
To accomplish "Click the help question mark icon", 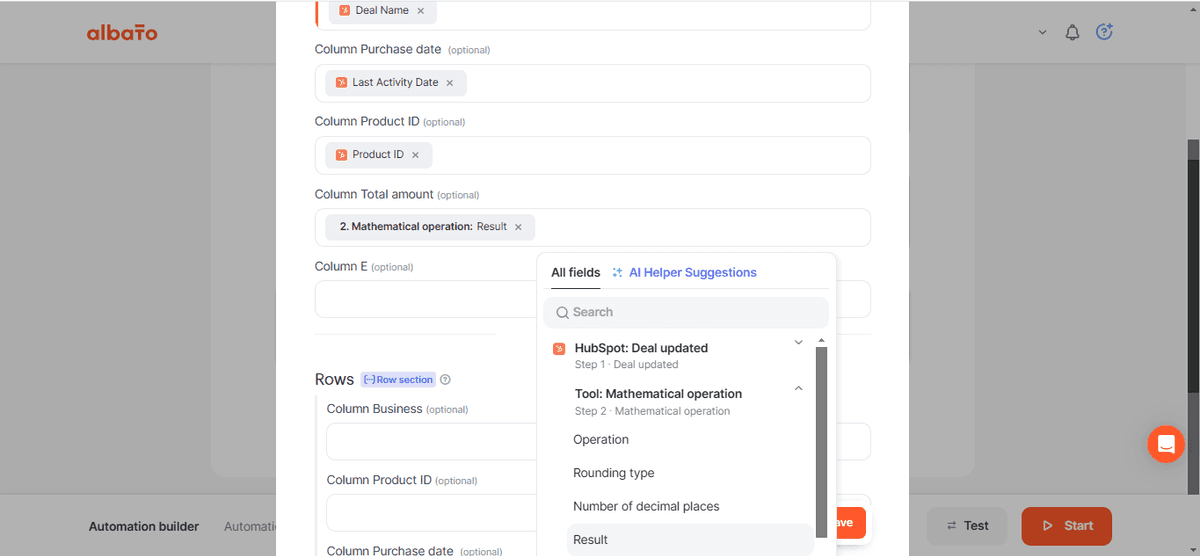I will (x=1104, y=32).
